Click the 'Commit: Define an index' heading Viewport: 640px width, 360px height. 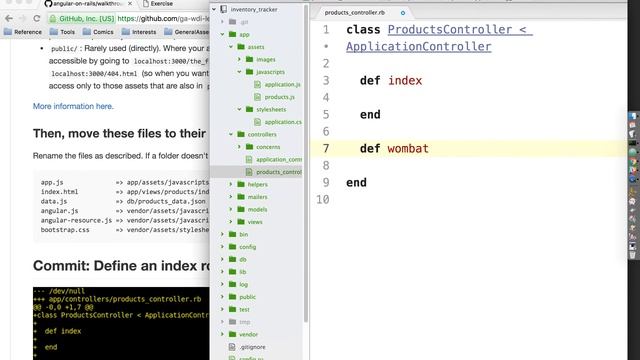121,266
